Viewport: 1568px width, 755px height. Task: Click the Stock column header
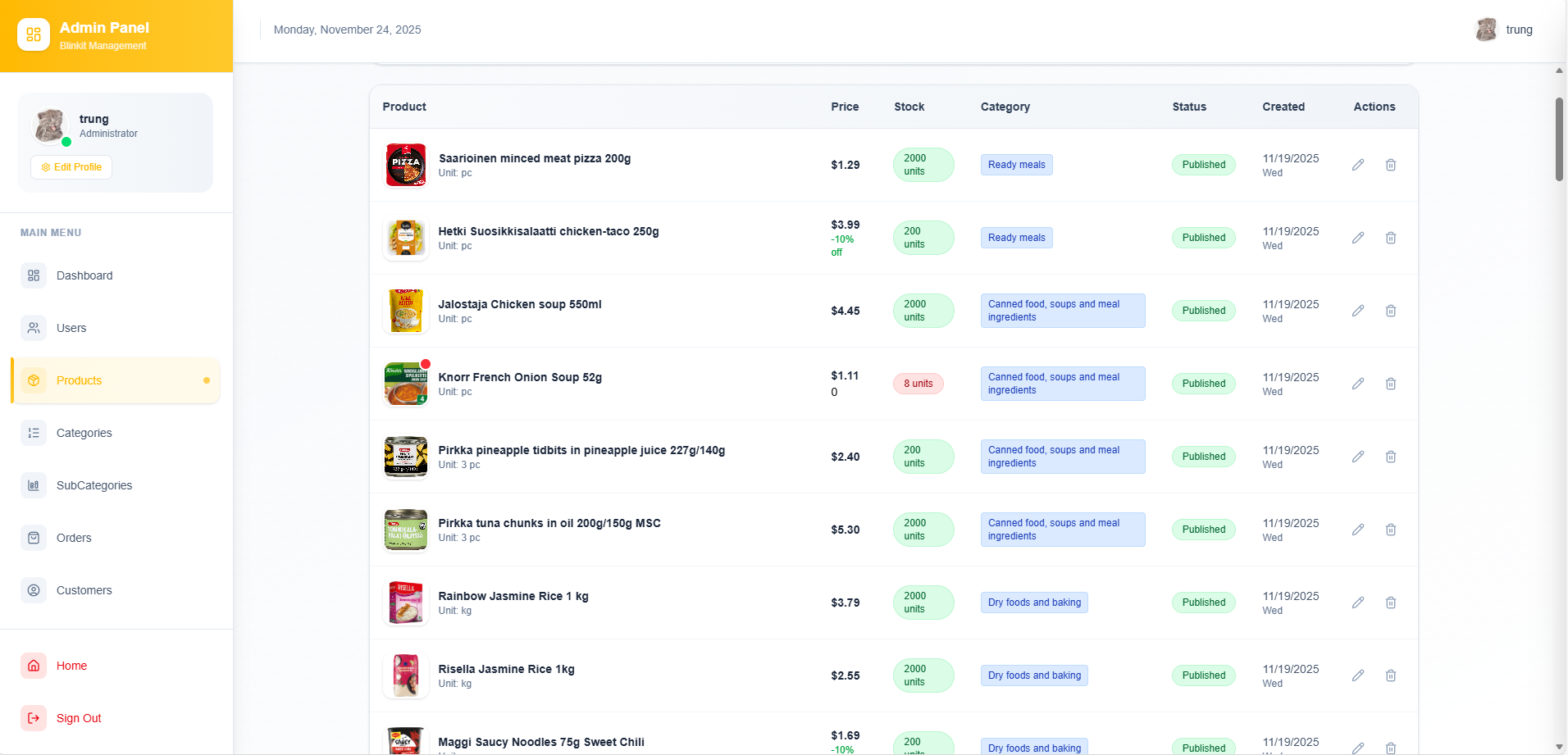(909, 107)
